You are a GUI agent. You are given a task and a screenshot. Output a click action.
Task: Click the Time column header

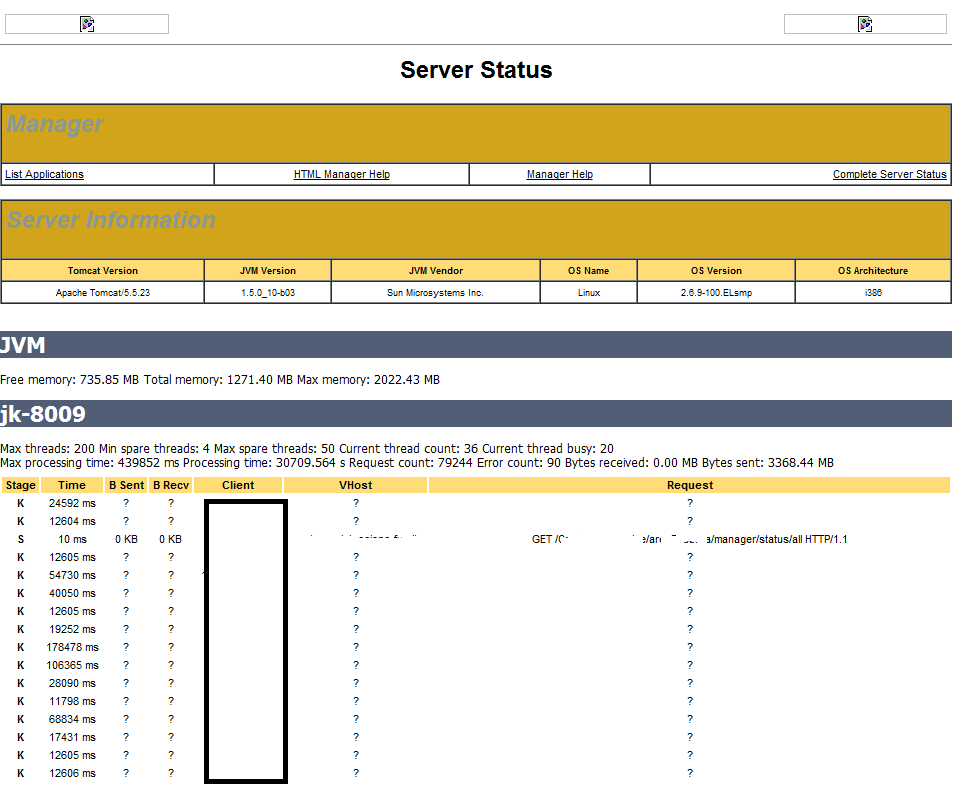click(72, 485)
